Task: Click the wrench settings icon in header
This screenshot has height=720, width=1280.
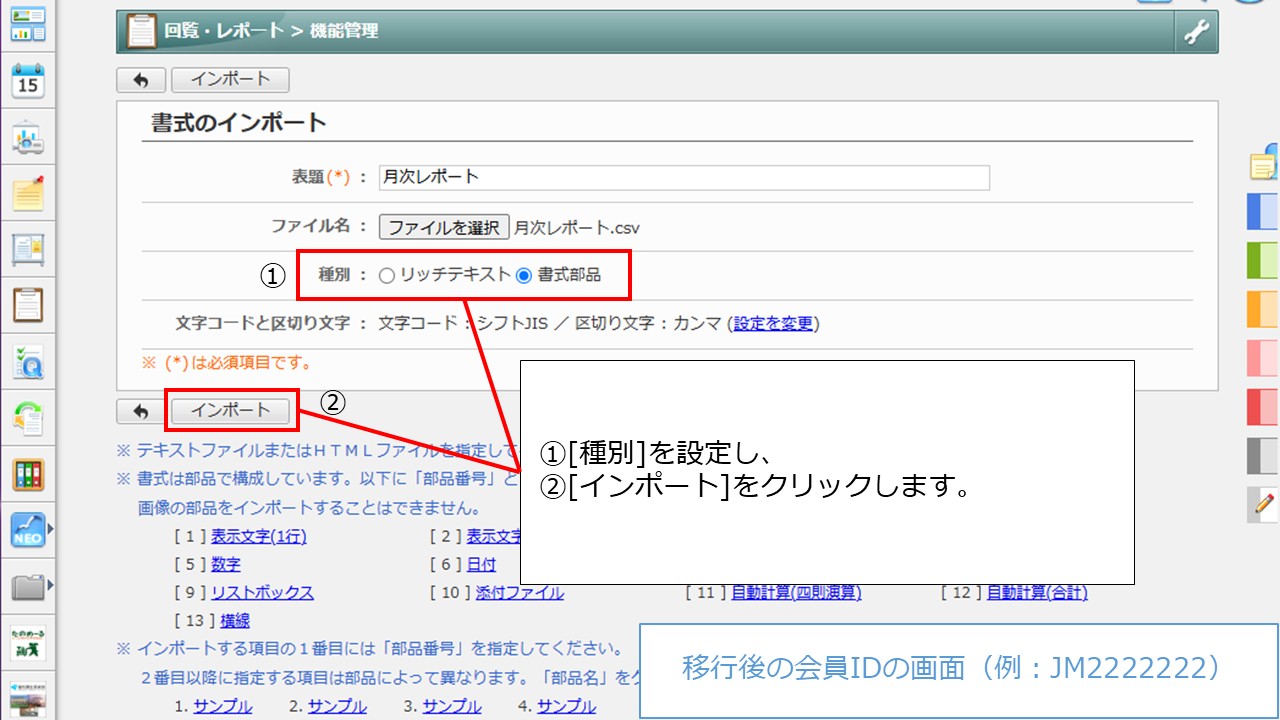Action: (1196, 33)
